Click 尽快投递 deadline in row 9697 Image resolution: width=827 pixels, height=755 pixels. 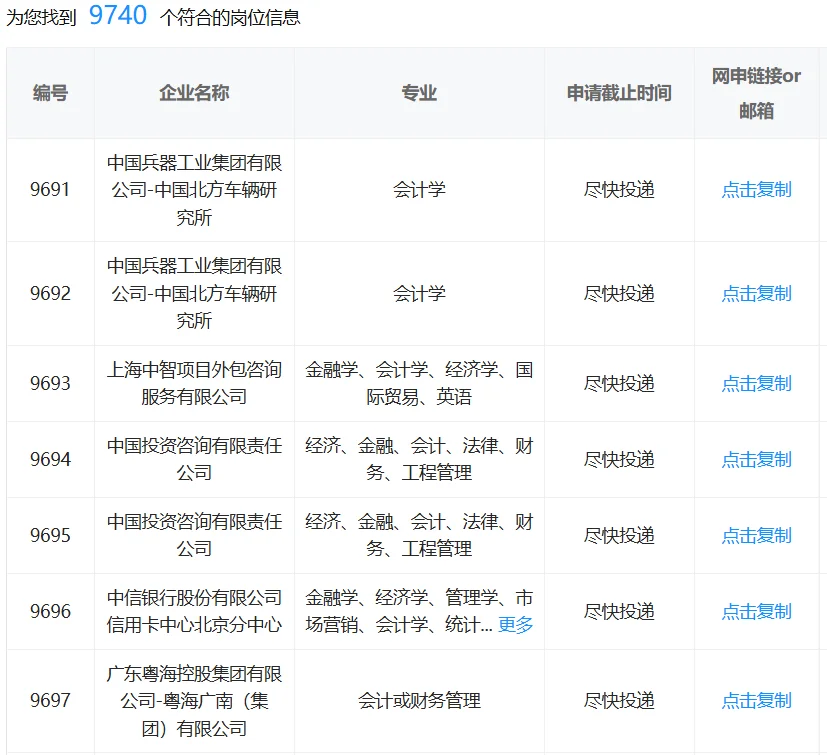pos(619,701)
